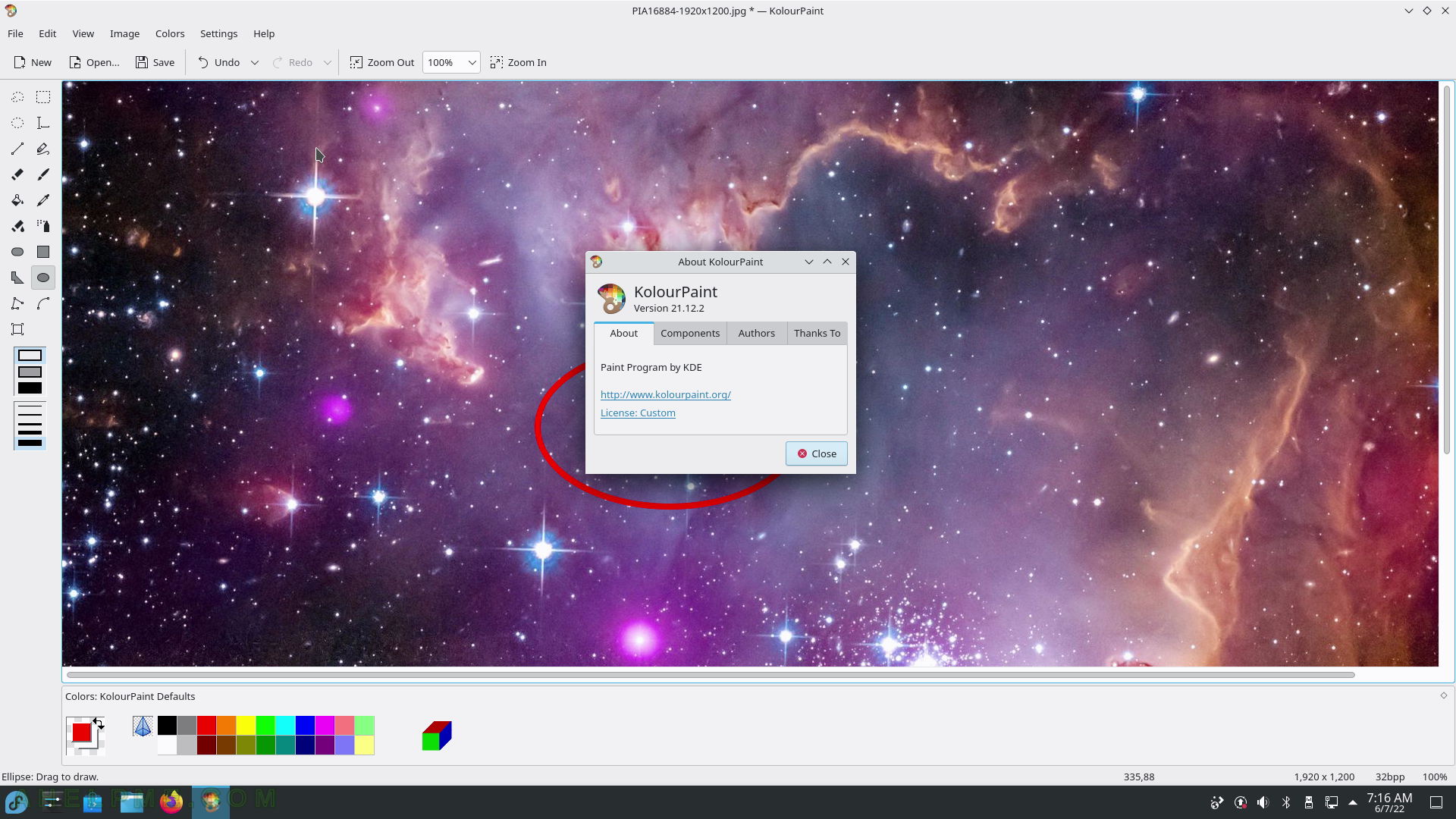This screenshot has height=819, width=1456.
Task: Select the Brush tool
Action: pos(43,174)
